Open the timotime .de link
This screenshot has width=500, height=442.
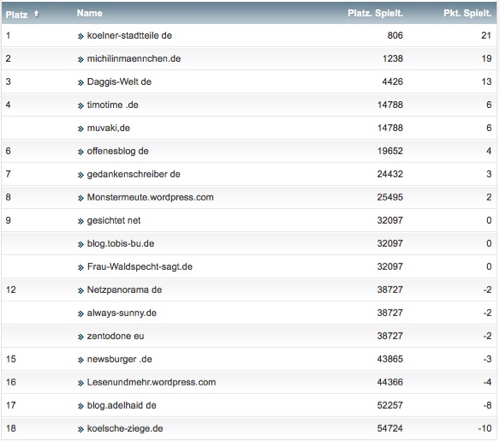pyautogui.click(x=113, y=105)
